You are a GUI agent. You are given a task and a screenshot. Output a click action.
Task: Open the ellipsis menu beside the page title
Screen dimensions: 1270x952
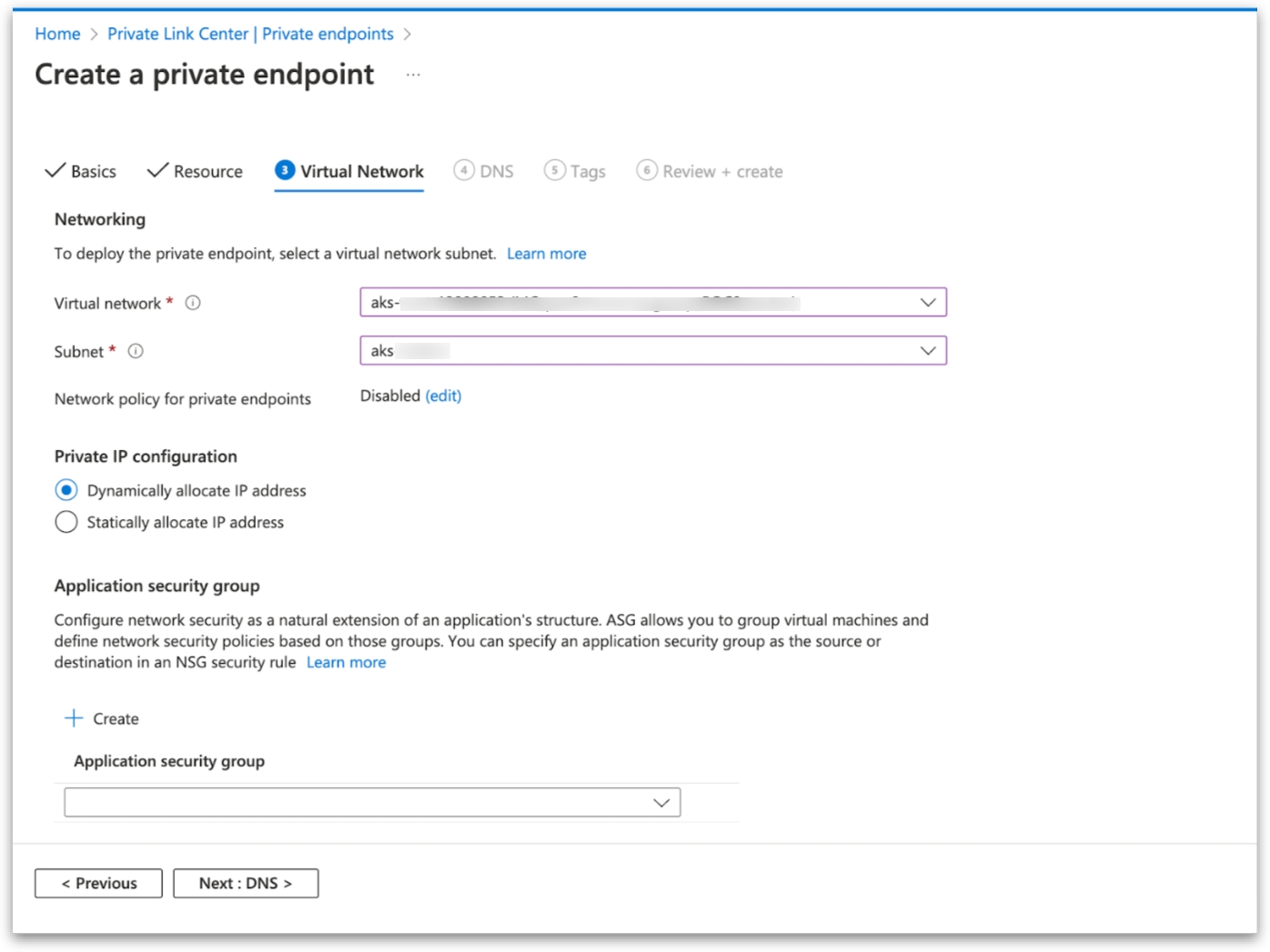coord(413,75)
